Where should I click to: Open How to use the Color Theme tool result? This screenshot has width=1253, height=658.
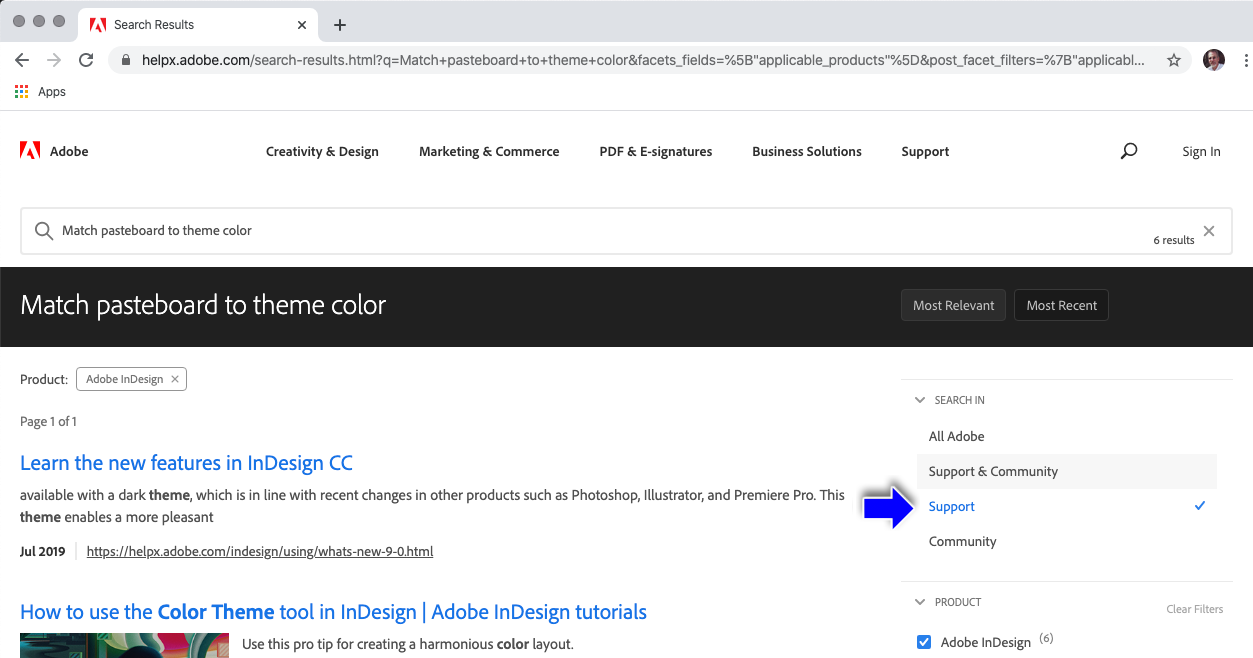pyautogui.click(x=333, y=612)
